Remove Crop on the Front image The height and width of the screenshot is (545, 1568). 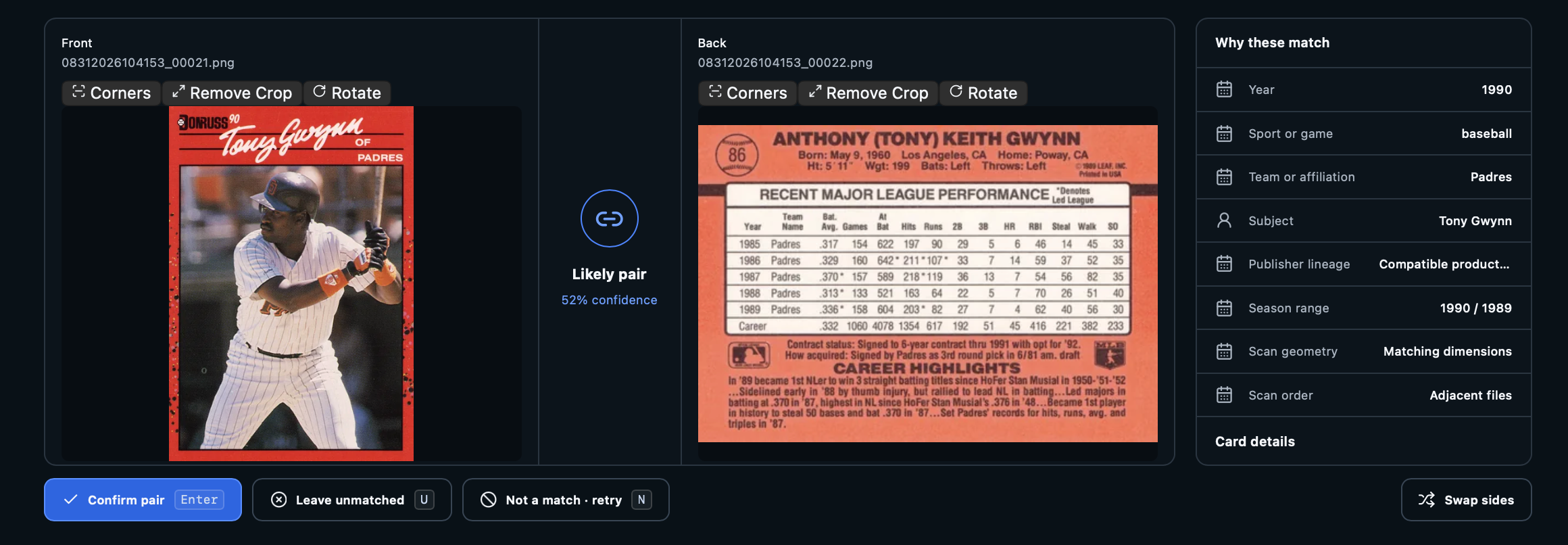(x=232, y=93)
